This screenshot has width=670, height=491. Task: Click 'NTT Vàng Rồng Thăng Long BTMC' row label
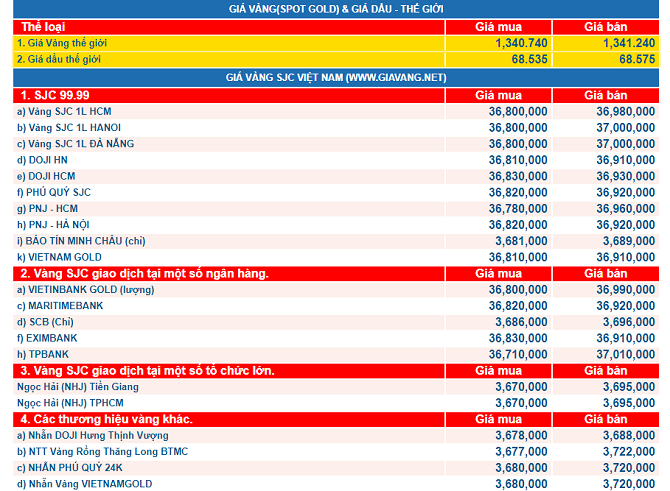pyautogui.click(x=103, y=452)
